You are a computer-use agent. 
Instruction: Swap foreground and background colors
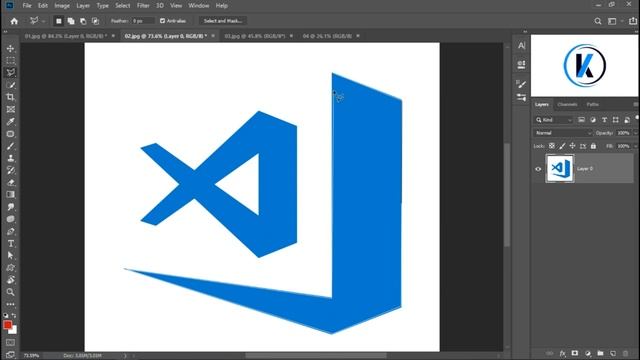(14, 316)
